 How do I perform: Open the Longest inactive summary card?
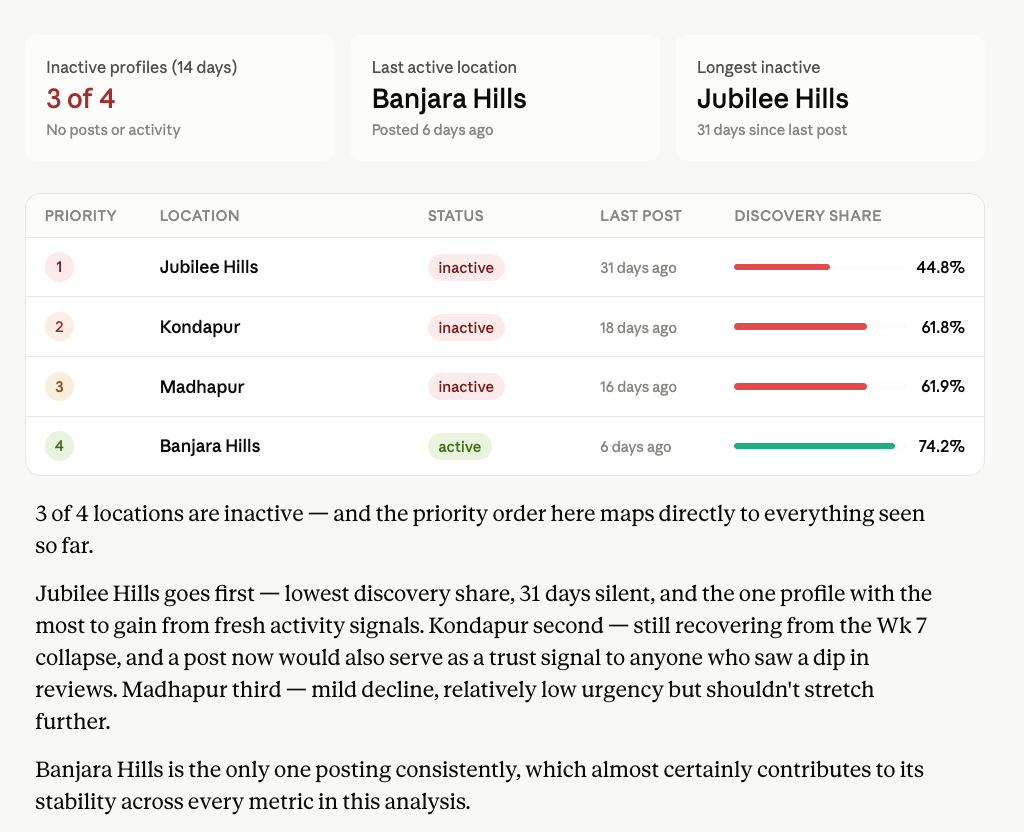[x=830, y=98]
